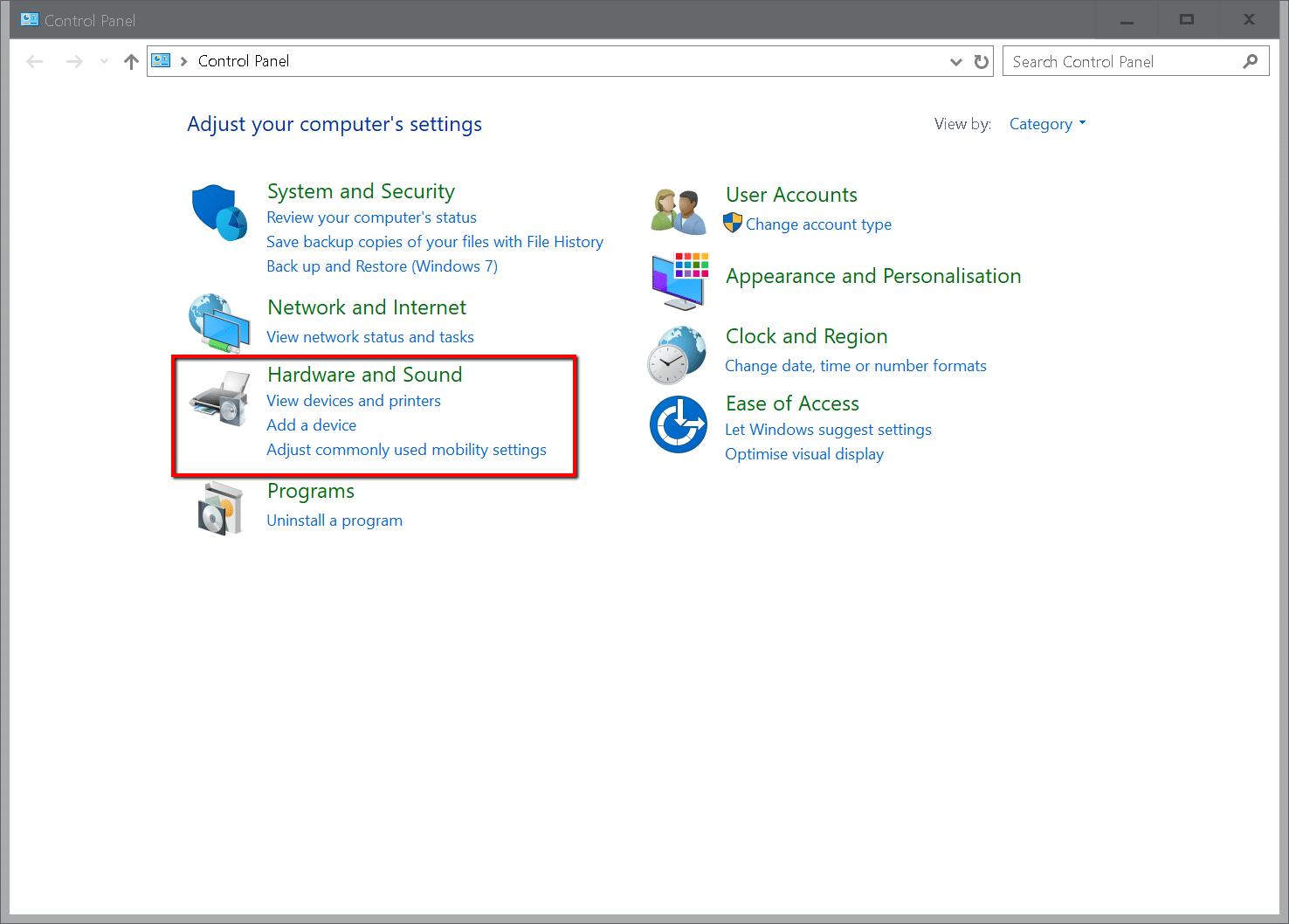Open Network and Internet category
Screen dimensions: 1289x924
click(x=367, y=307)
